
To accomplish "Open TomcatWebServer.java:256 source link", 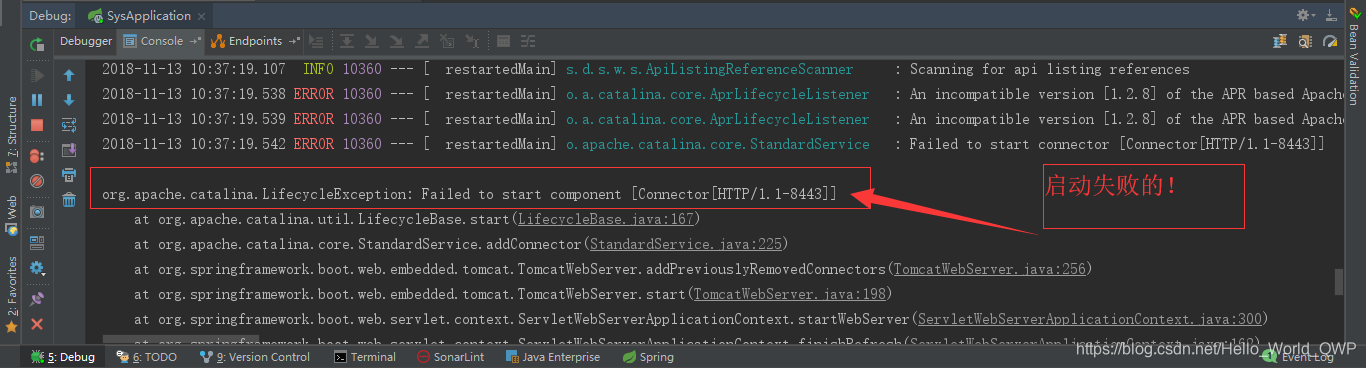I will 990,270.
